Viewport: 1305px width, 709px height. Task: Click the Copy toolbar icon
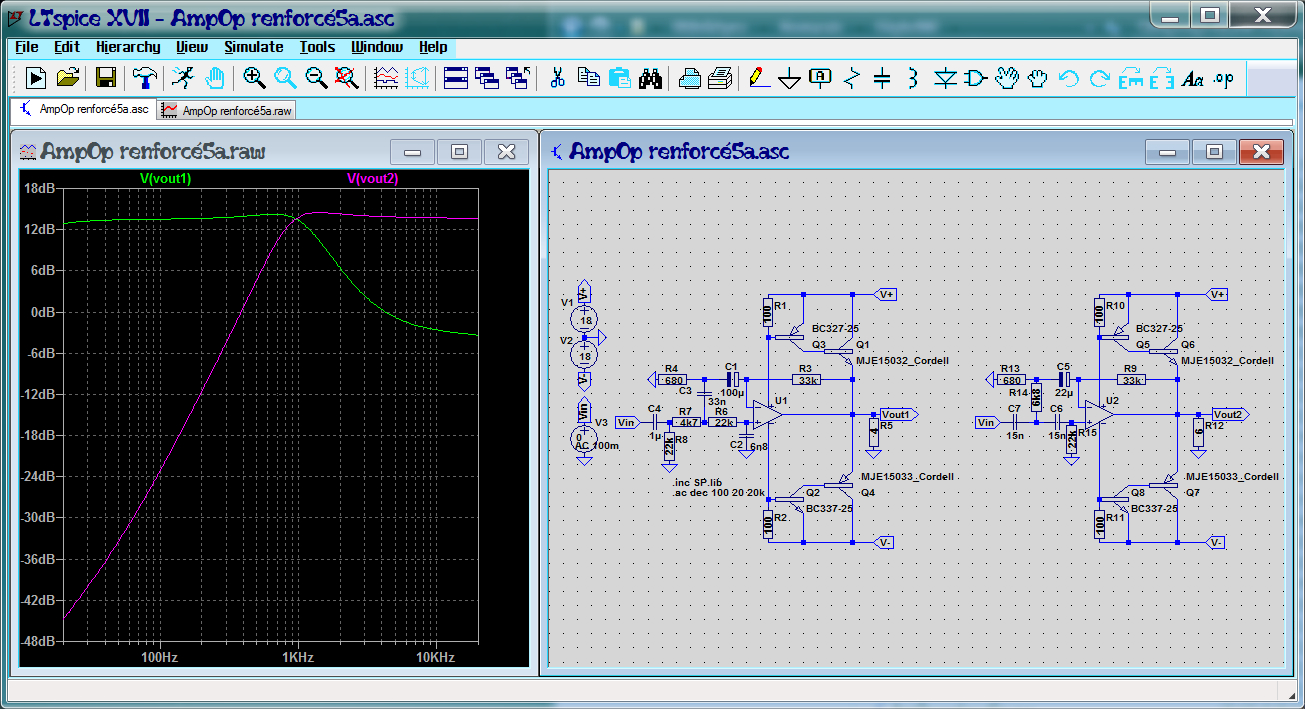coord(589,78)
